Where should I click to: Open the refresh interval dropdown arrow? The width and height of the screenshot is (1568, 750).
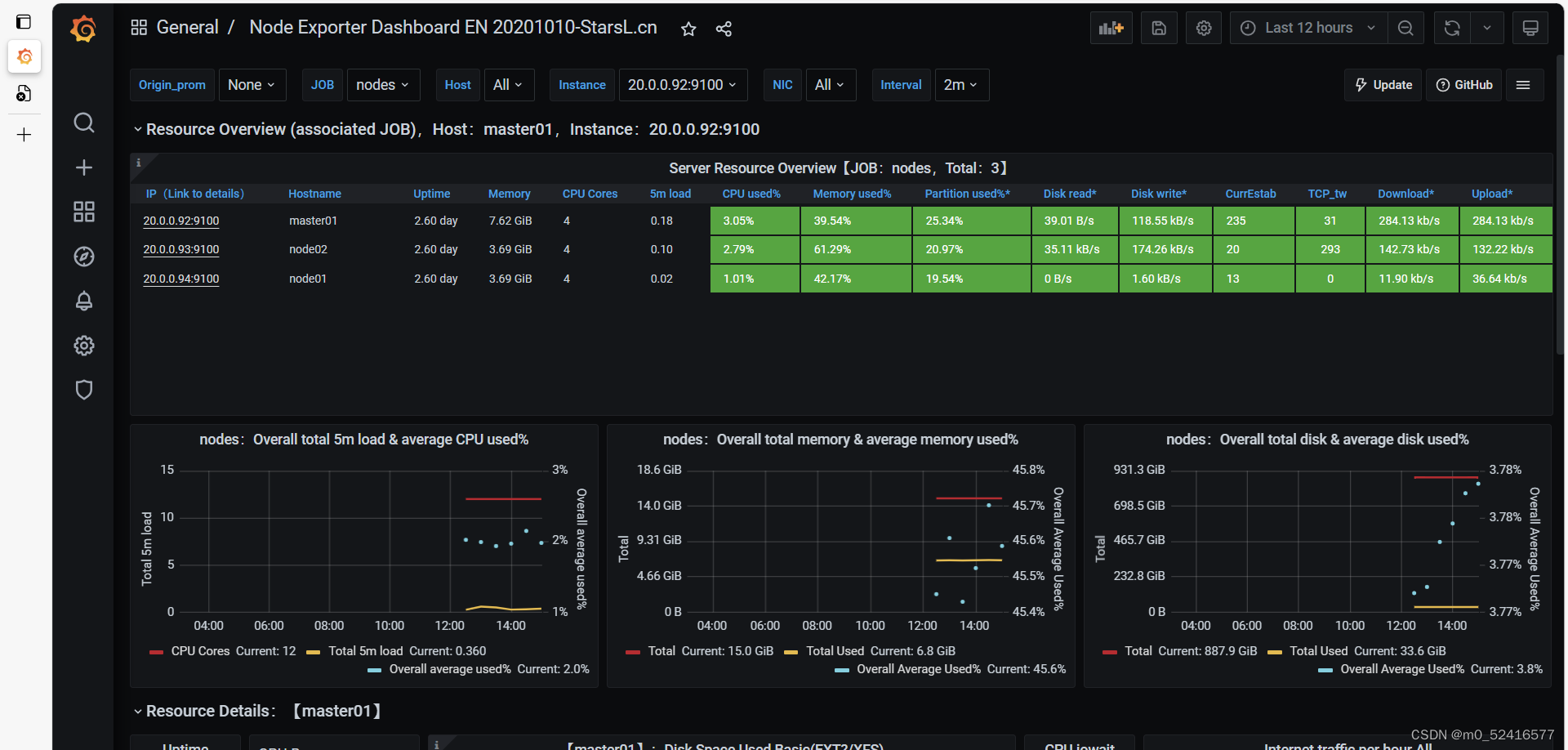(1487, 28)
